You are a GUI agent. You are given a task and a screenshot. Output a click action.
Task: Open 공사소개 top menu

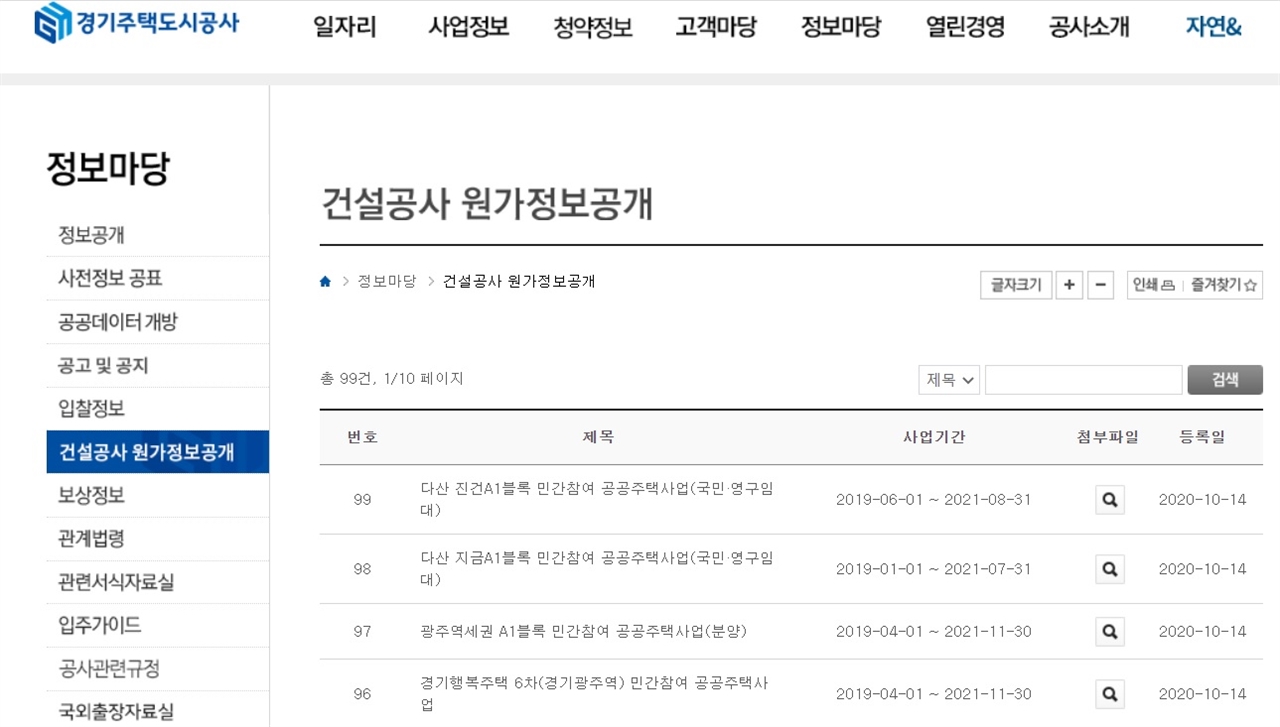point(1089,27)
